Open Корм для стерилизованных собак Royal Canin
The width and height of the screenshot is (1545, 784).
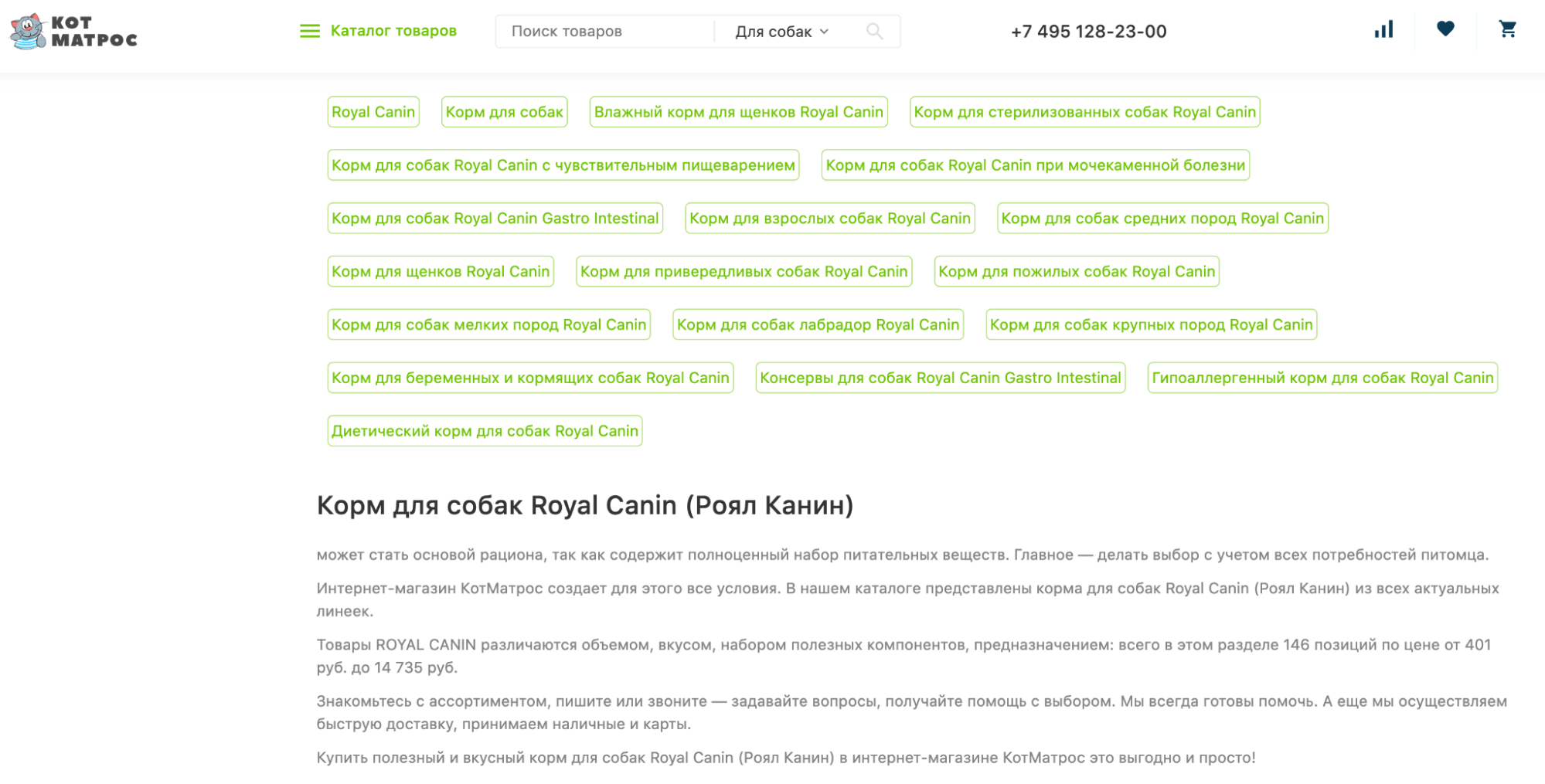[1084, 112]
